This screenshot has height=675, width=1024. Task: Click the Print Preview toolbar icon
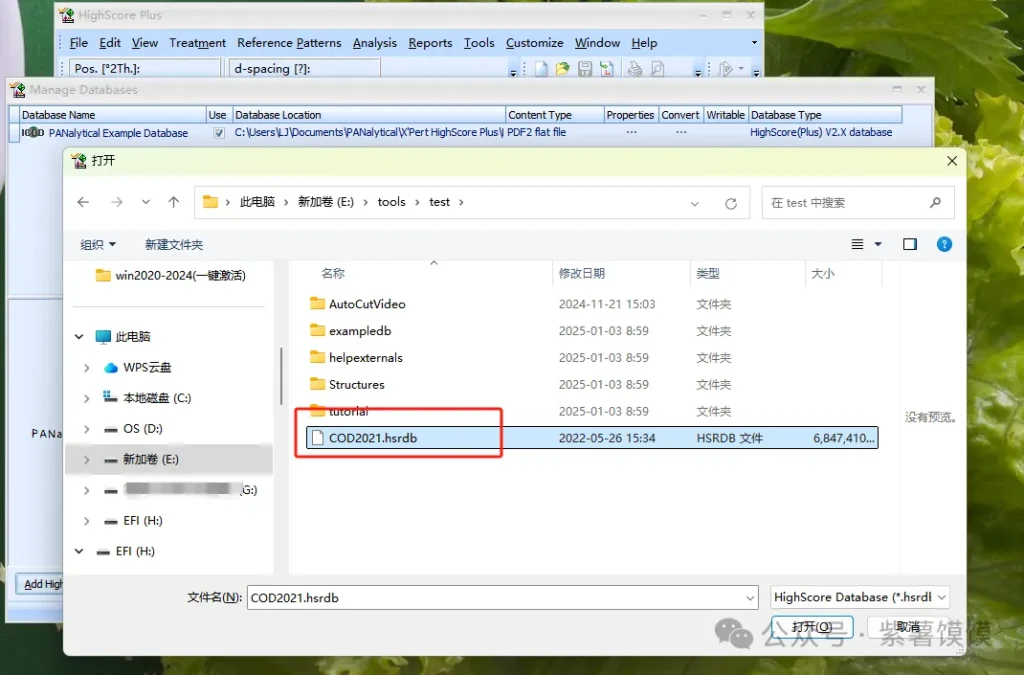pyautogui.click(x=657, y=69)
